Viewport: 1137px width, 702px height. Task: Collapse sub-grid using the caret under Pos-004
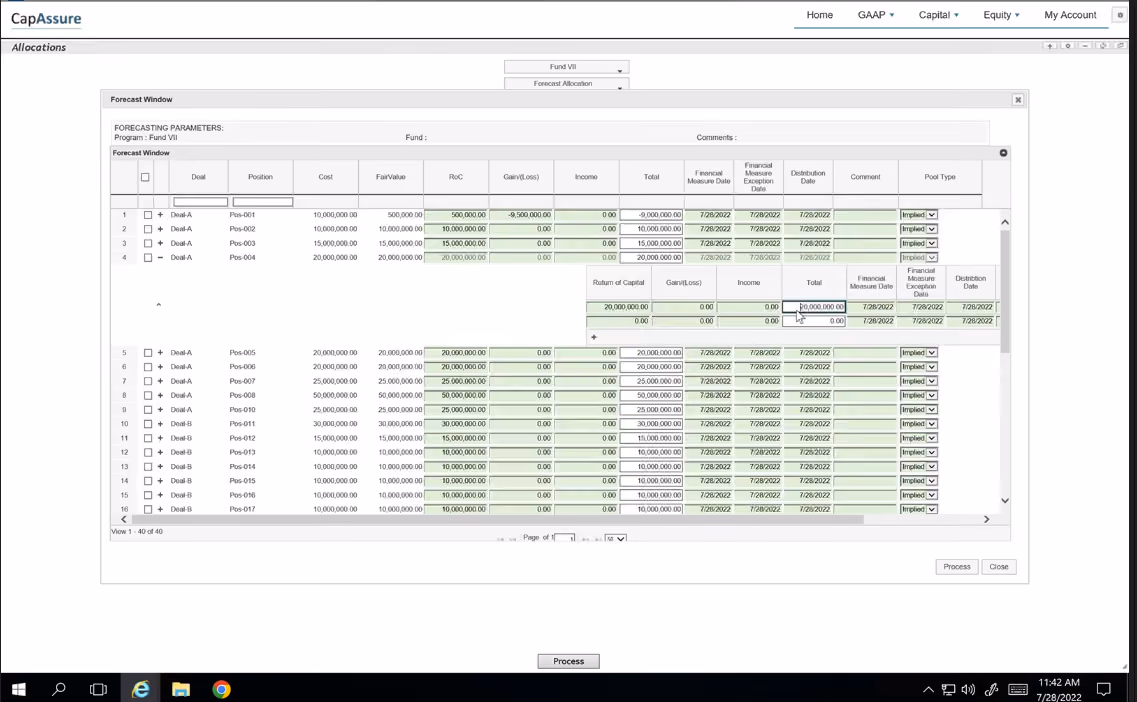point(159,305)
